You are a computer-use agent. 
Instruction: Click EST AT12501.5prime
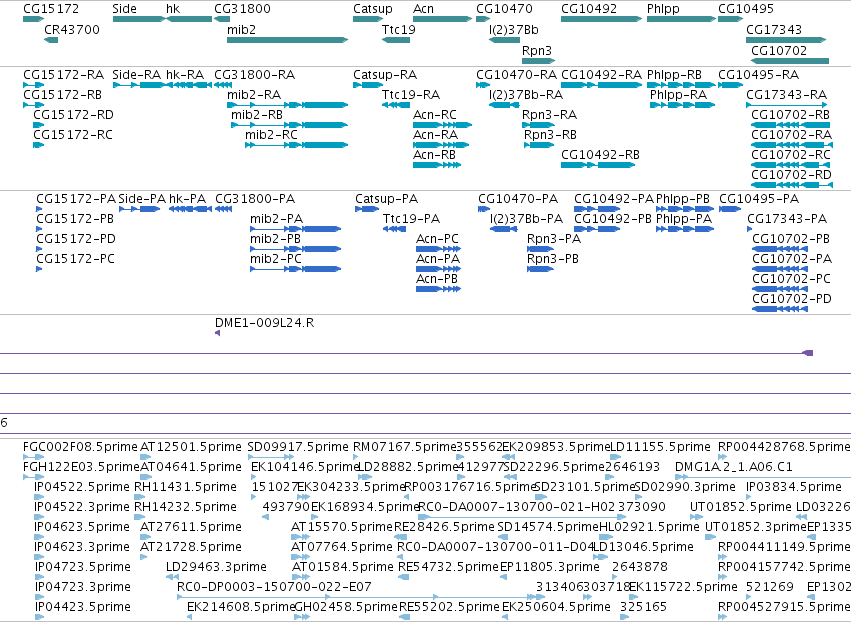pos(190,447)
